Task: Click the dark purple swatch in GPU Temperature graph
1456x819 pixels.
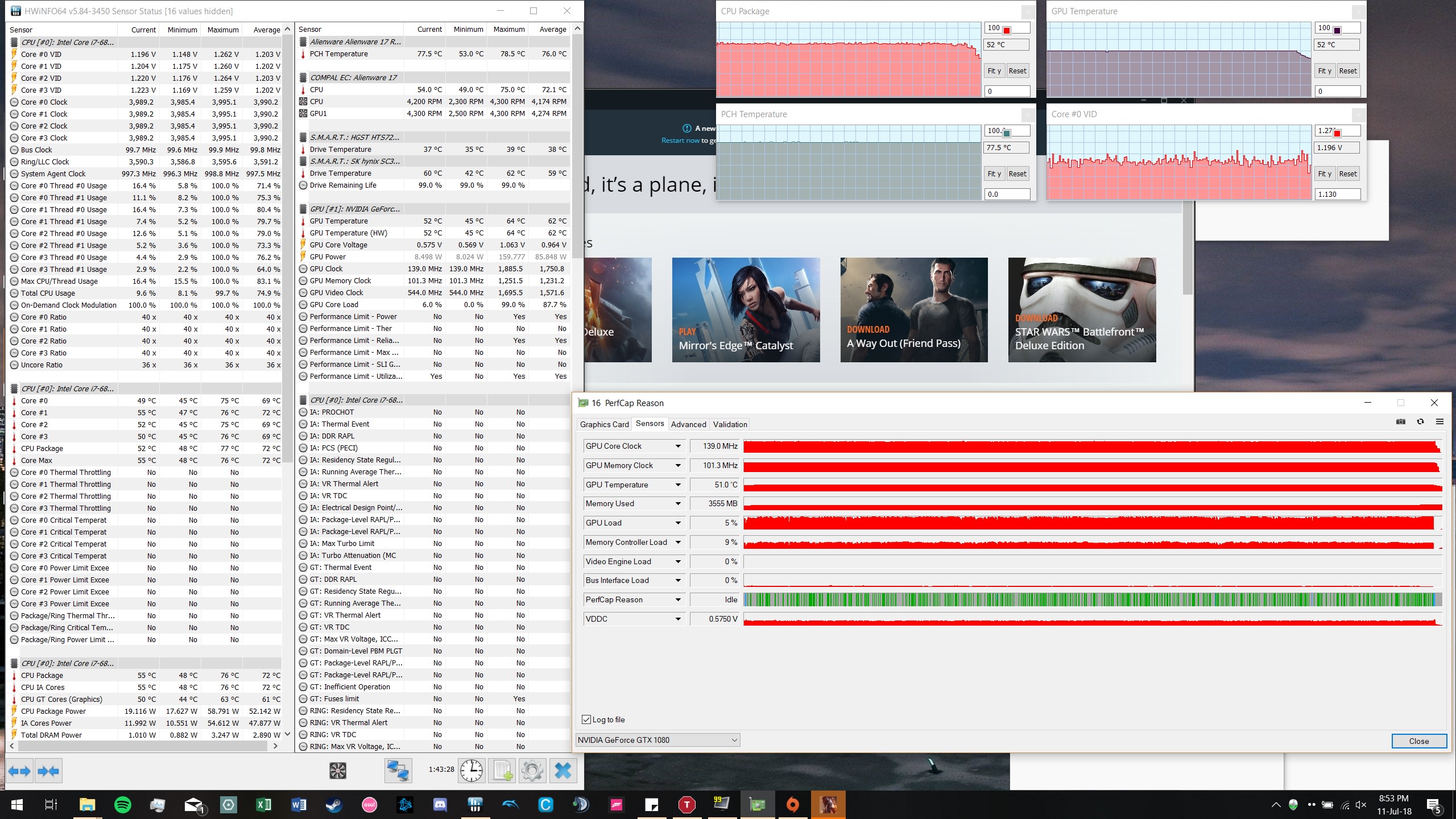Action: point(1337,30)
